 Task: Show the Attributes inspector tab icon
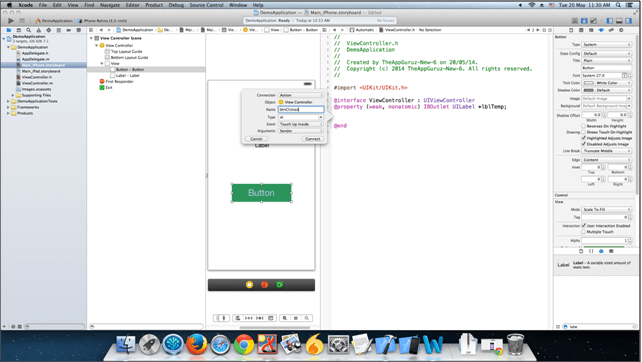[601, 30]
